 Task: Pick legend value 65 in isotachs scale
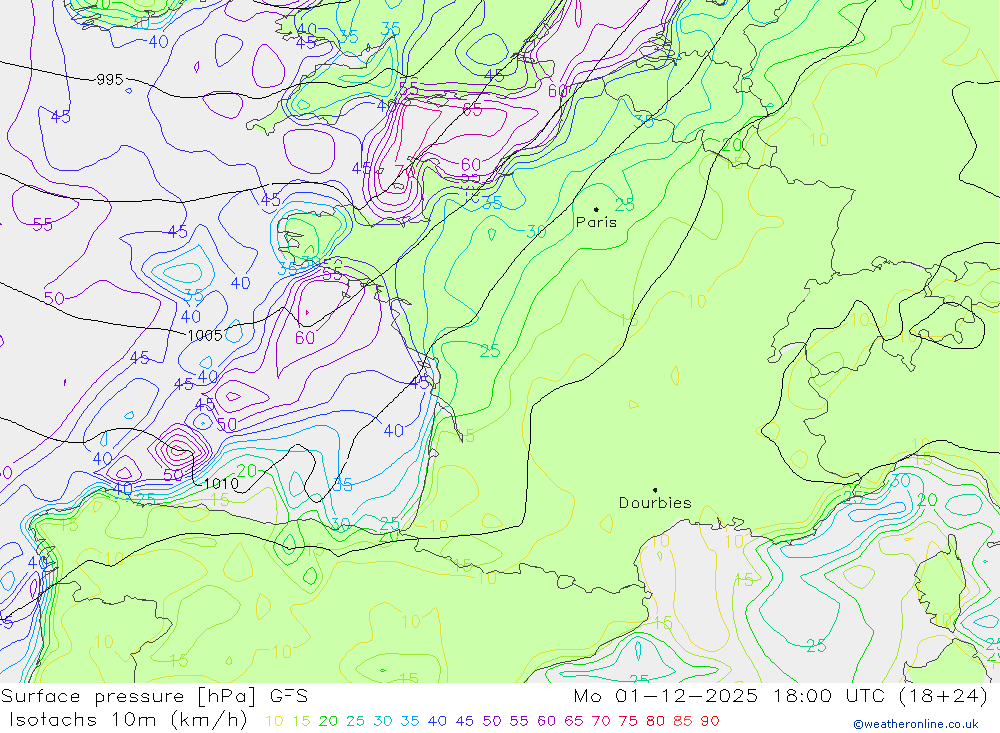(x=573, y=721)
